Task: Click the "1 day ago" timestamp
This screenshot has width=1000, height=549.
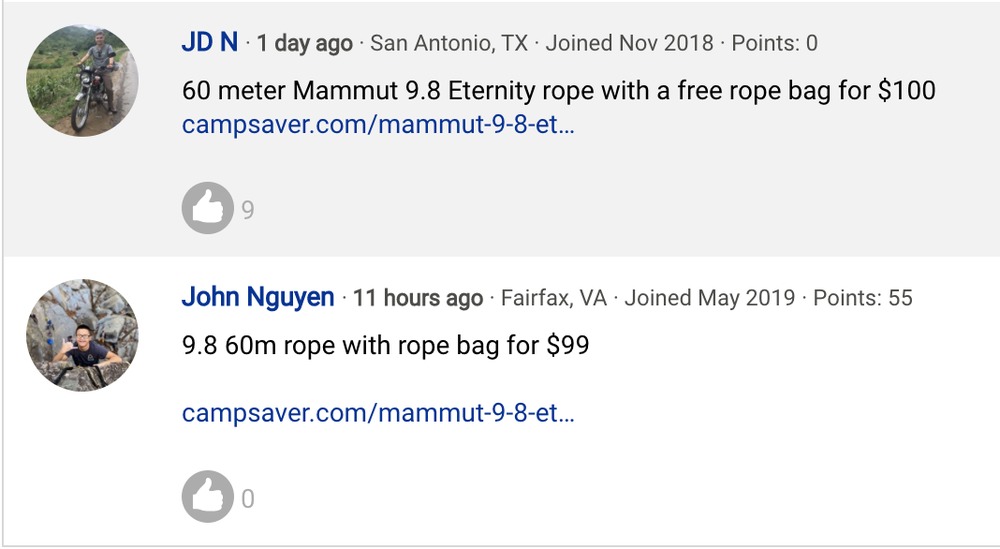Action: tap(304, 44)
